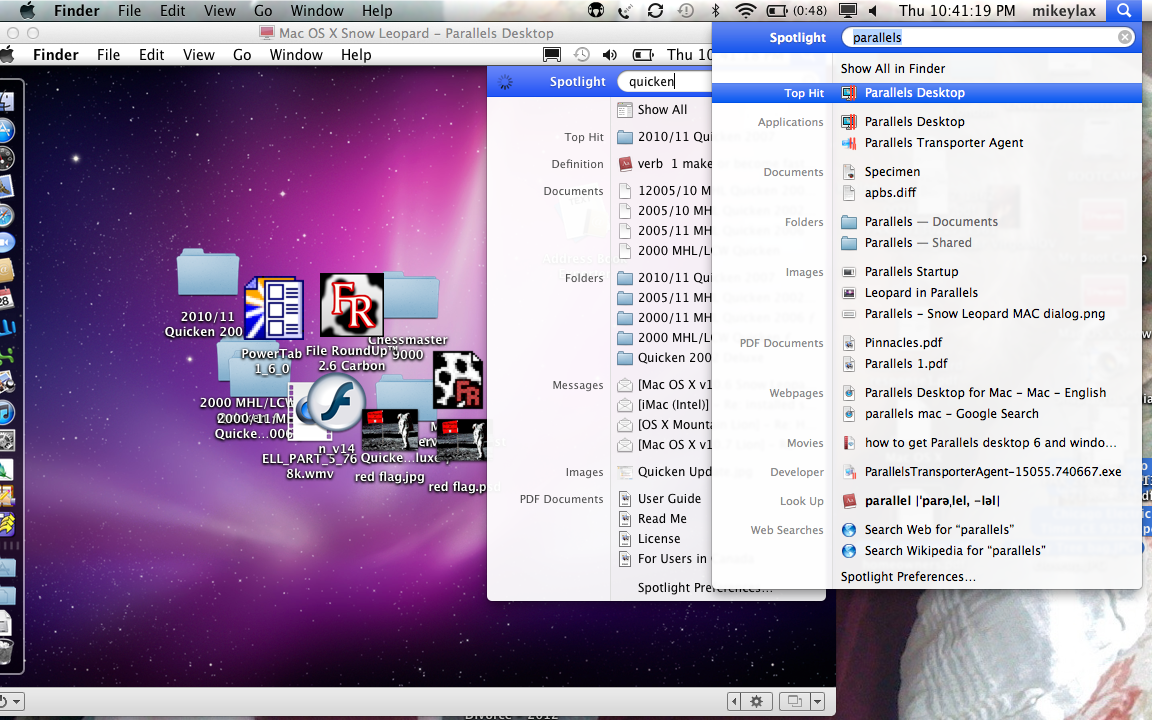Screen dimensions: 1152x720
Task: Open the Time Machine warning icon in host menu bar
Action: [685, 10]
